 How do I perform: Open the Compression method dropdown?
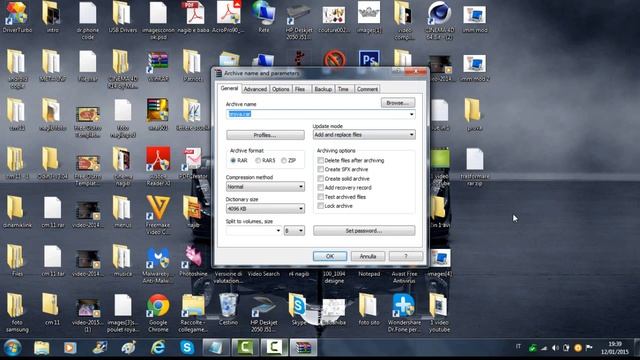click(265, 187)
